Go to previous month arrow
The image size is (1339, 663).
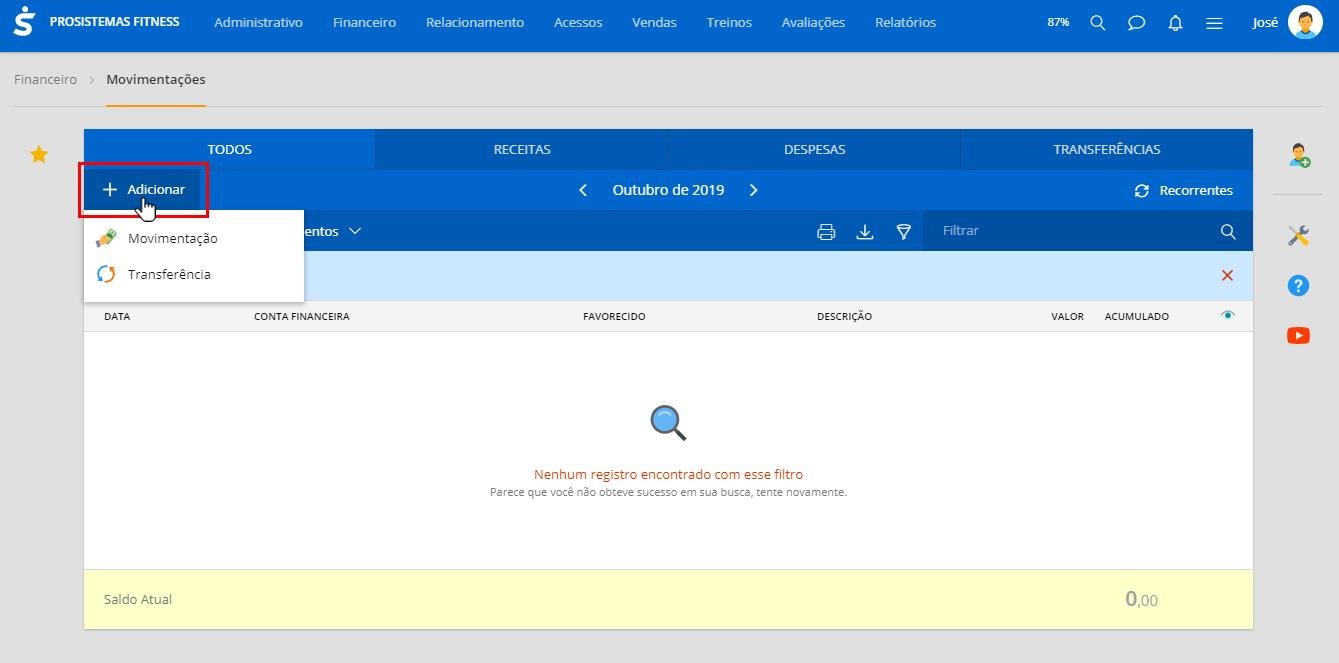[x=583, y=190]
